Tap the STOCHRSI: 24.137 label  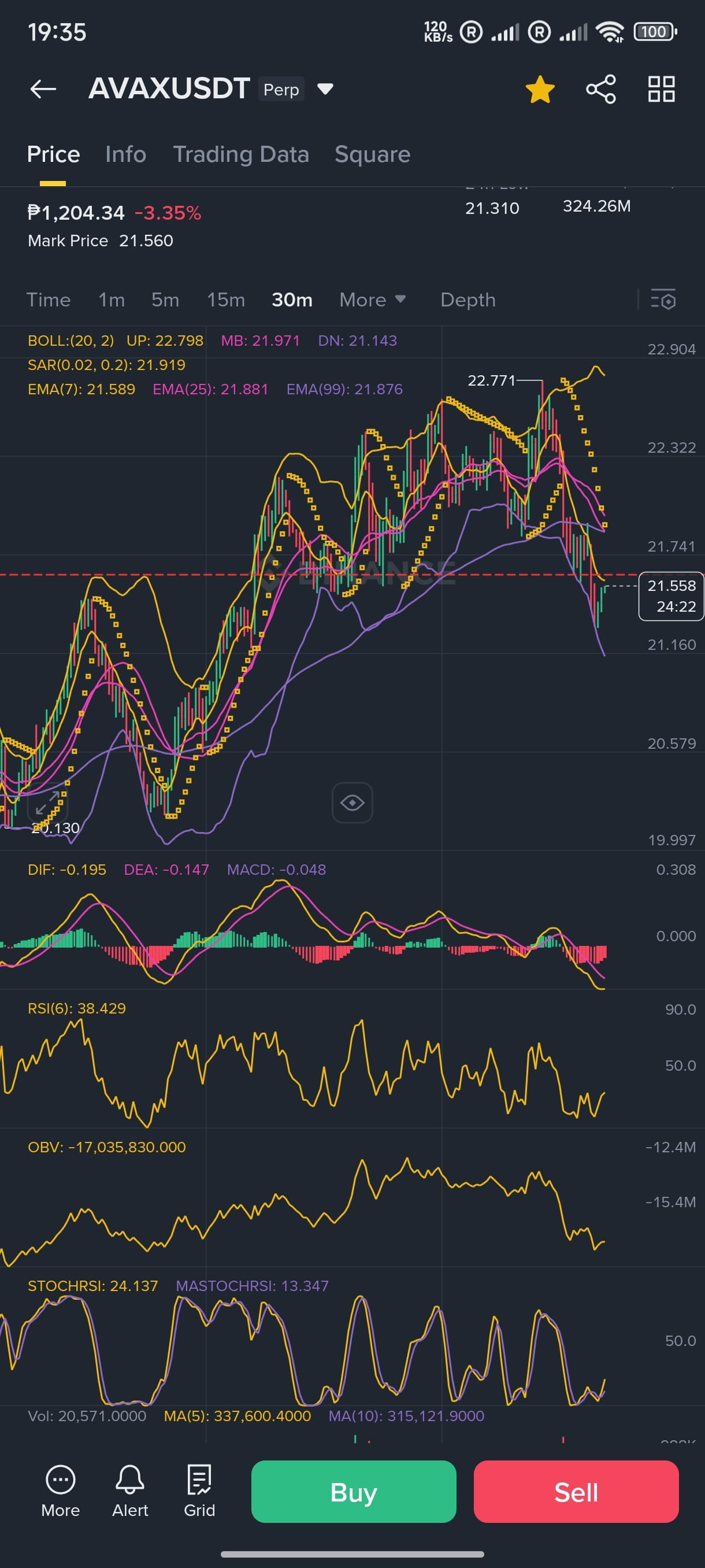(92, 1286)
